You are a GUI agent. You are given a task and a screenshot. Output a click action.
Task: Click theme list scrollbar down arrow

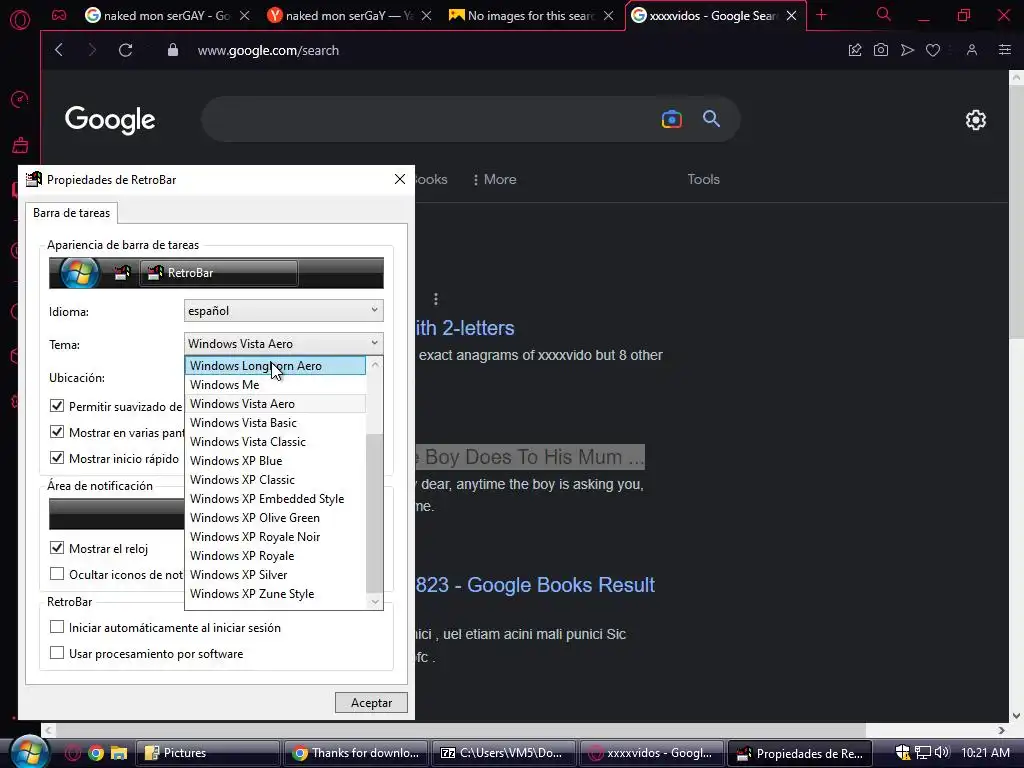tap(375, 601)
